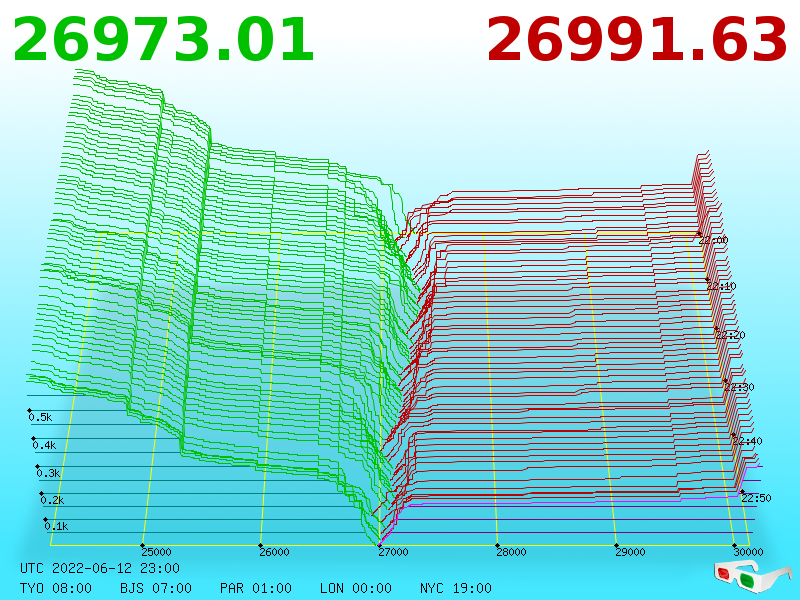The image size is (800, 600).
Task: Click the 27000 price axis label
Action: 393,552
